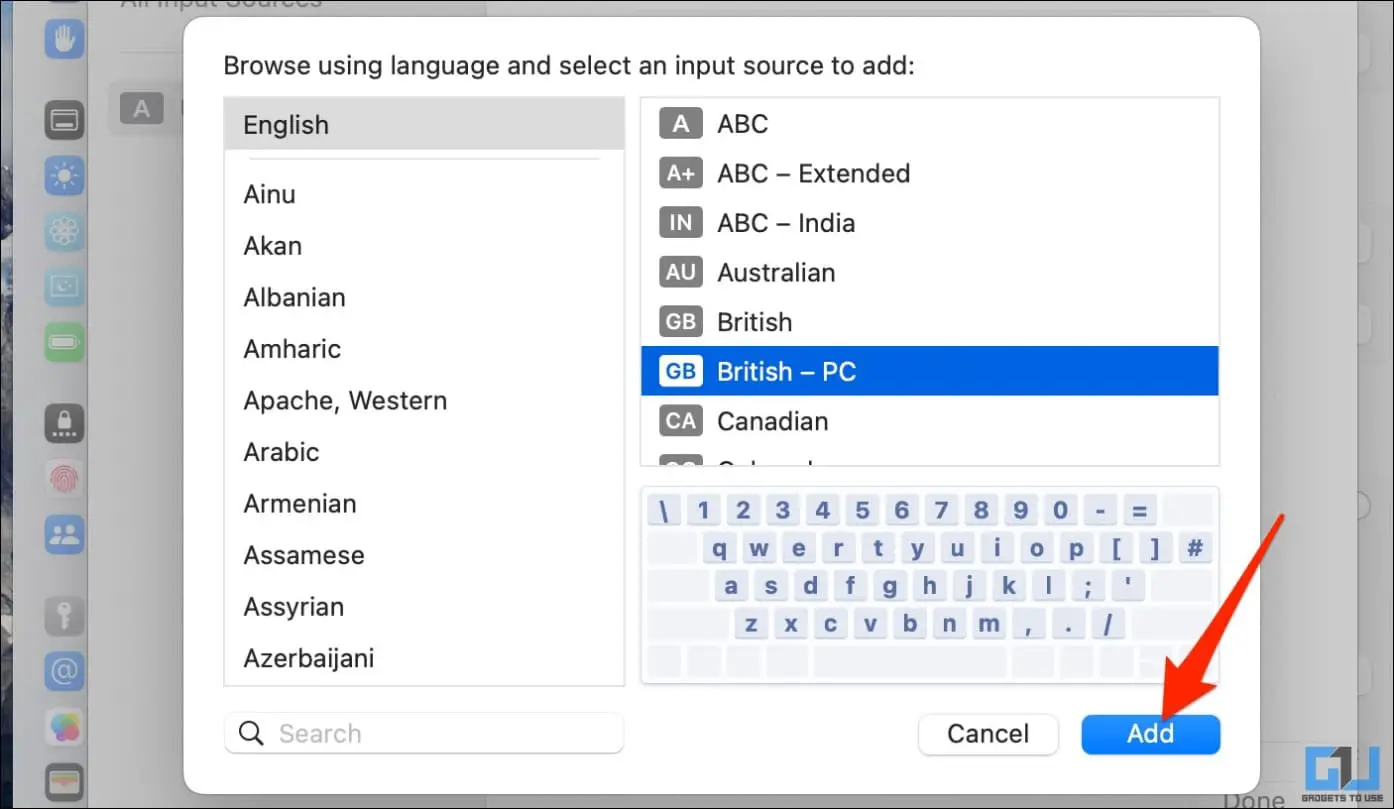Cancel the input source dialog
1394x809 pixels.
click(x=988, y=734)
